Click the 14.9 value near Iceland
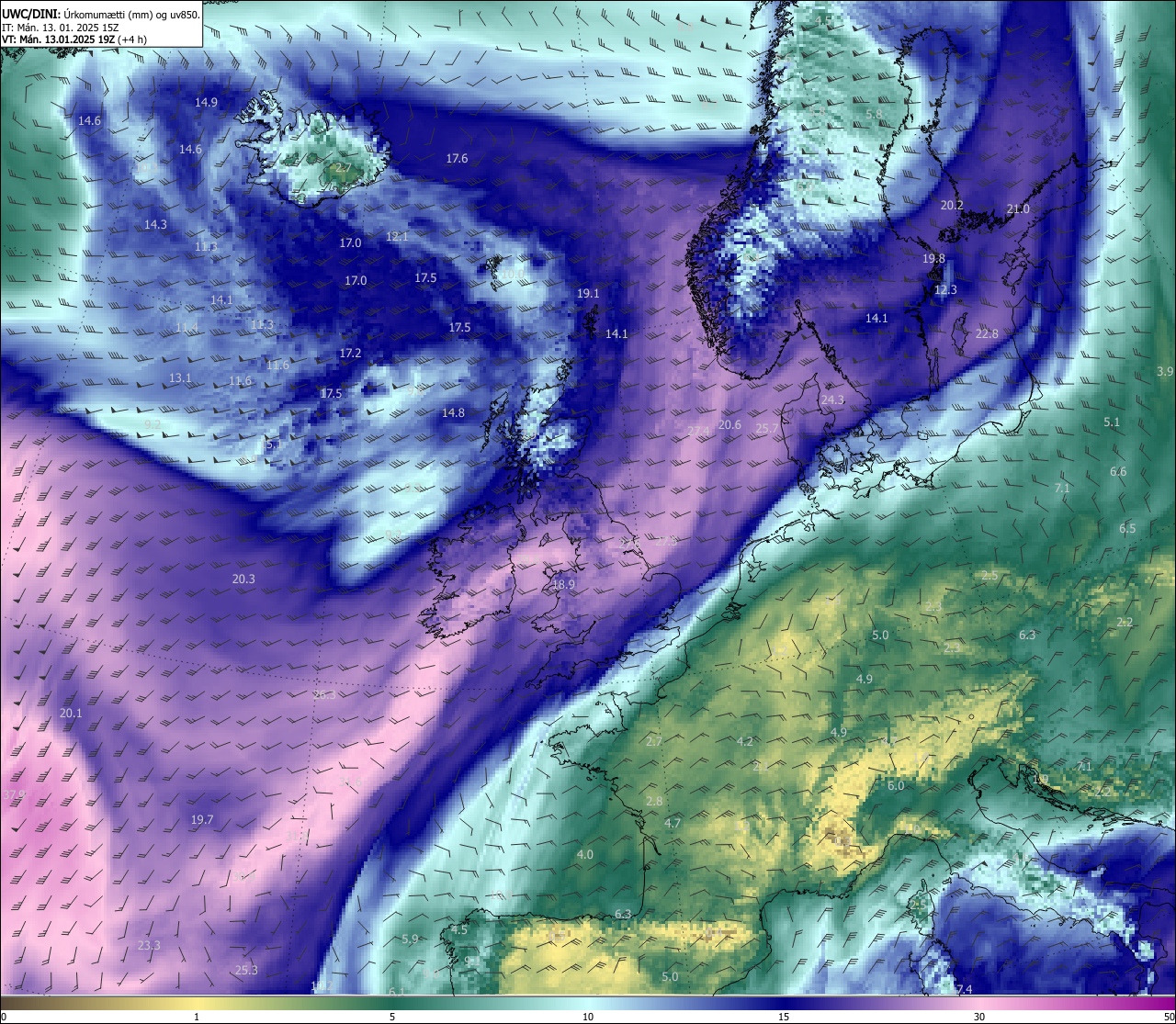Image resolution: width=1176 pixels, height=1024 pixels. (206, 103)
